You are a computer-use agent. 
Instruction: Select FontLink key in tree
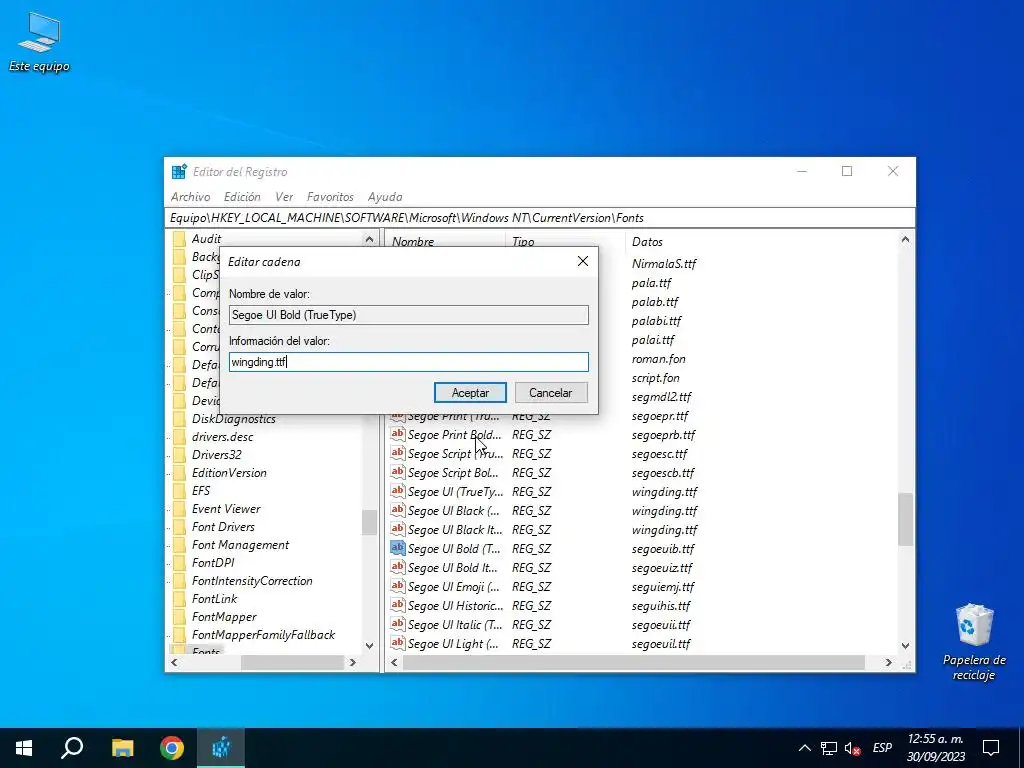214,598
